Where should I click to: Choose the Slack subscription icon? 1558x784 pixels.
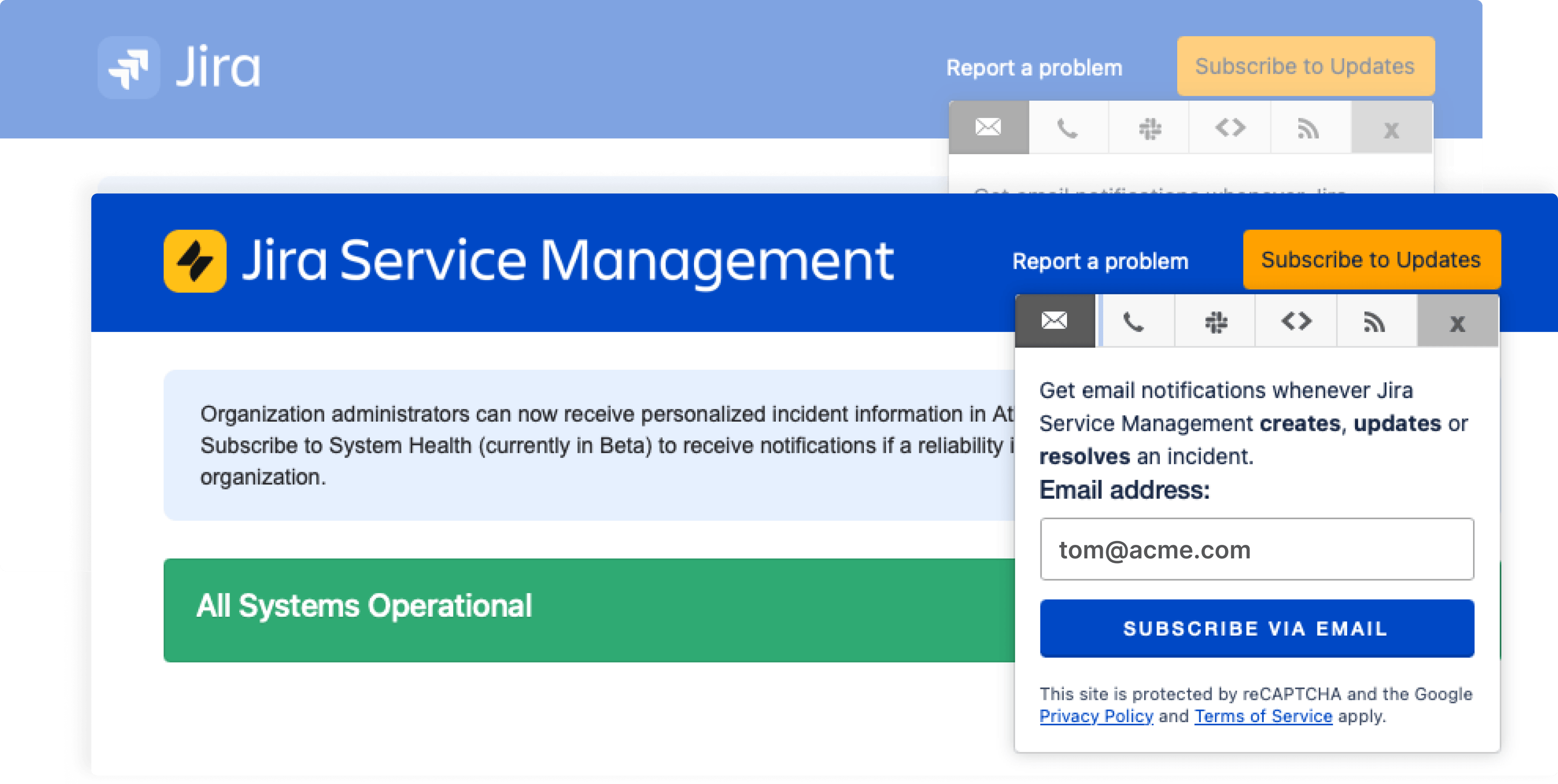tap(1215, 321)
